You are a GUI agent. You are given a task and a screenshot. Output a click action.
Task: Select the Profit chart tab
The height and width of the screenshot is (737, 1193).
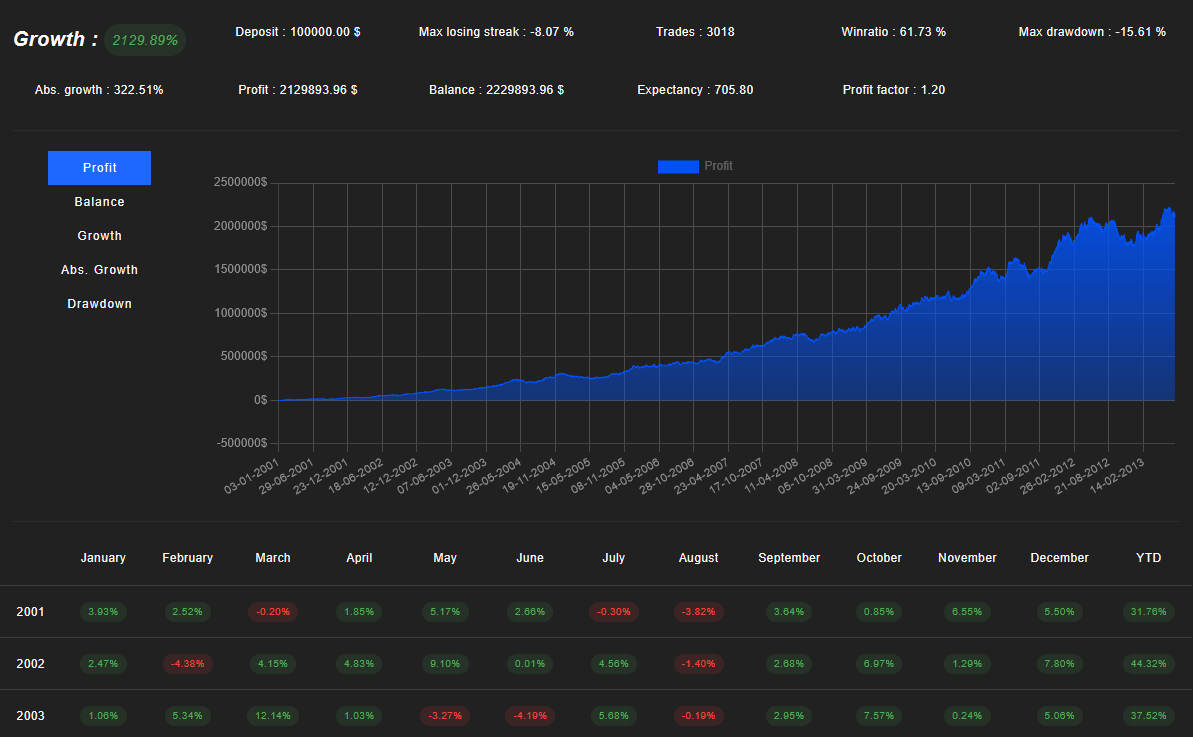tap(99, 168)
